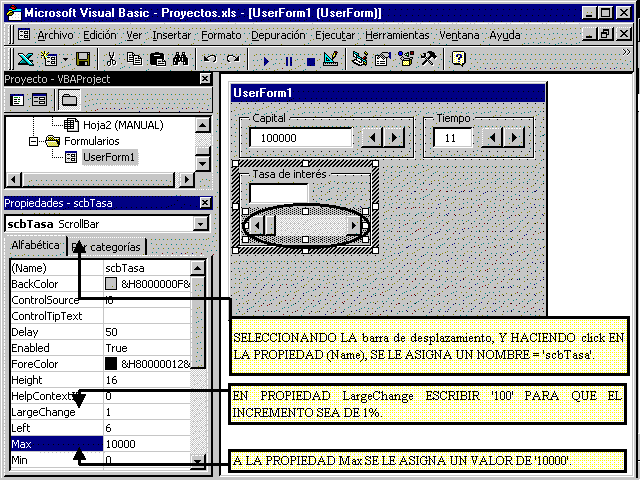The image size is (640, 480).
Task: Show the Toolbox with hammer icon
Action: pyautogui.click(x=429, y=60)
